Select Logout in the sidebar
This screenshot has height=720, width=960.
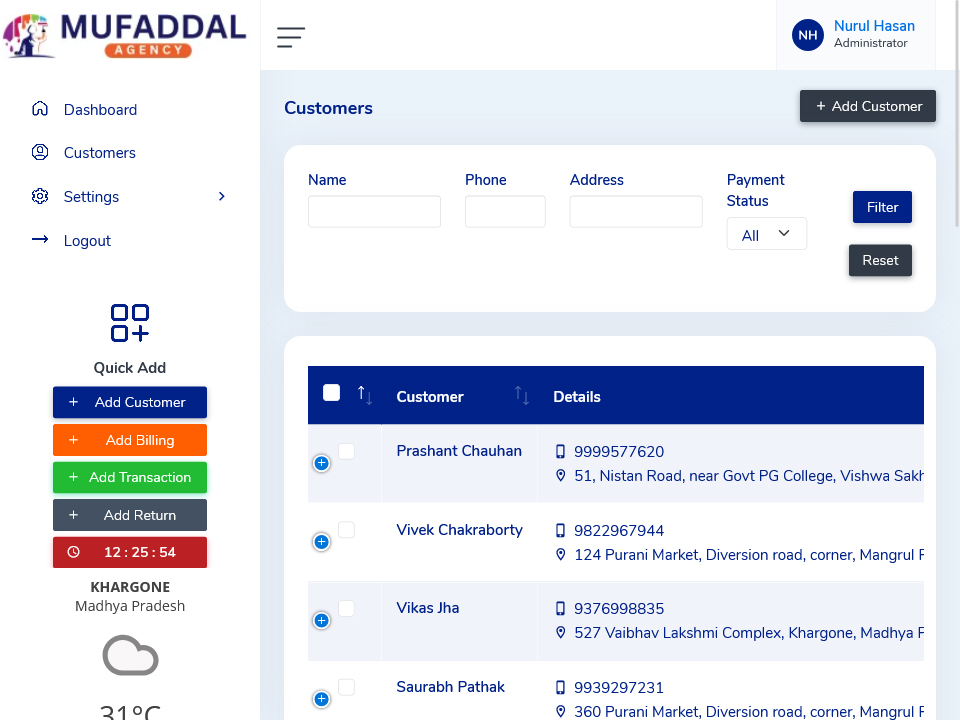[x=87, y=241]
